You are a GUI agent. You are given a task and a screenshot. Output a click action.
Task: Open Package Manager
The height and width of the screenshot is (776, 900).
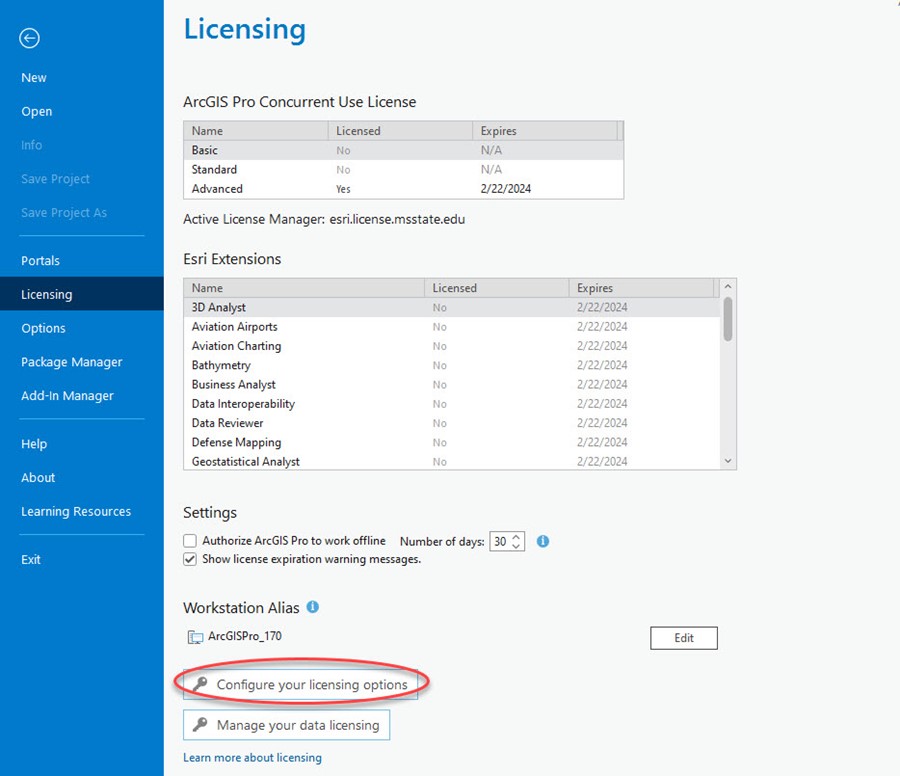pos(72,362)
